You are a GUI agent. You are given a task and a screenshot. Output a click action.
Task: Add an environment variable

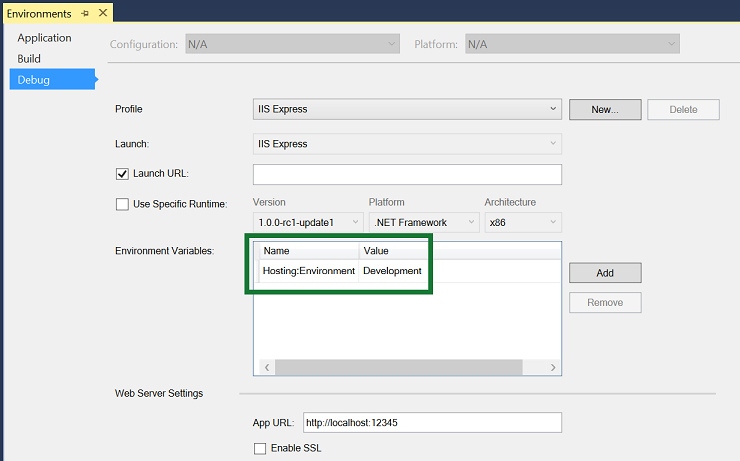pyautogui.click(x=605, y=273)
